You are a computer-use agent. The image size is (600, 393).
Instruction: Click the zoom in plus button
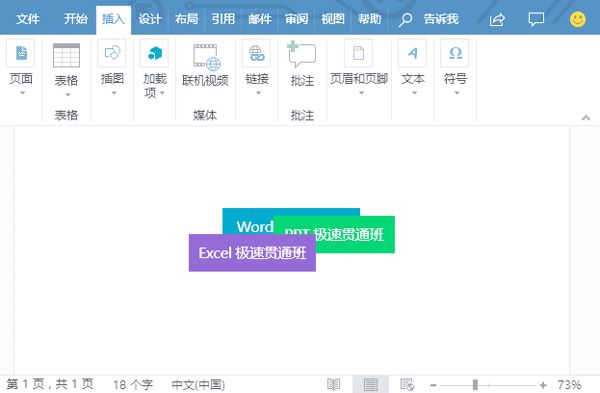[543, 385]
